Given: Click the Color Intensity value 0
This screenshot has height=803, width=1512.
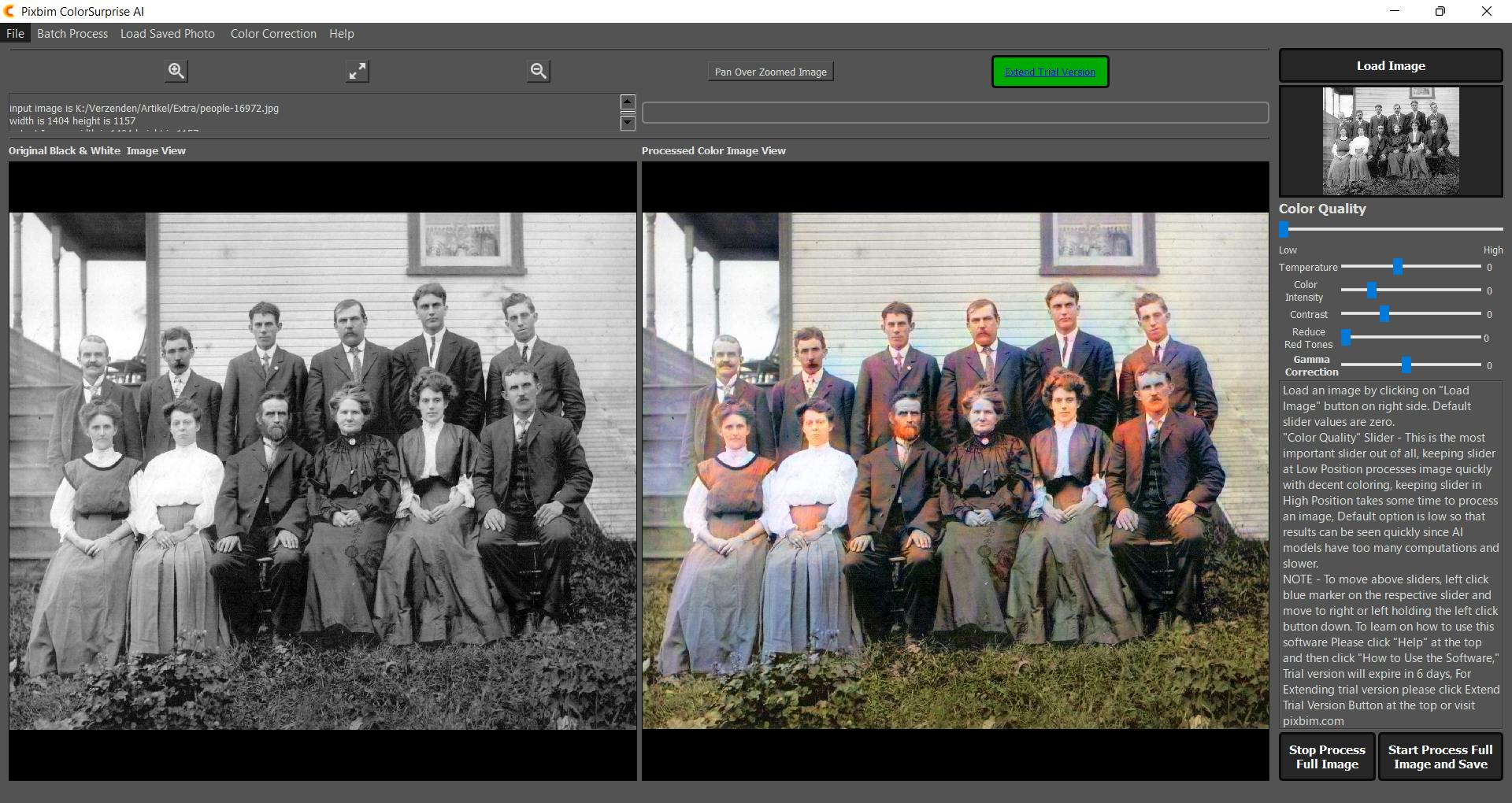Looking at the screenshot, I should [1489, 291].
